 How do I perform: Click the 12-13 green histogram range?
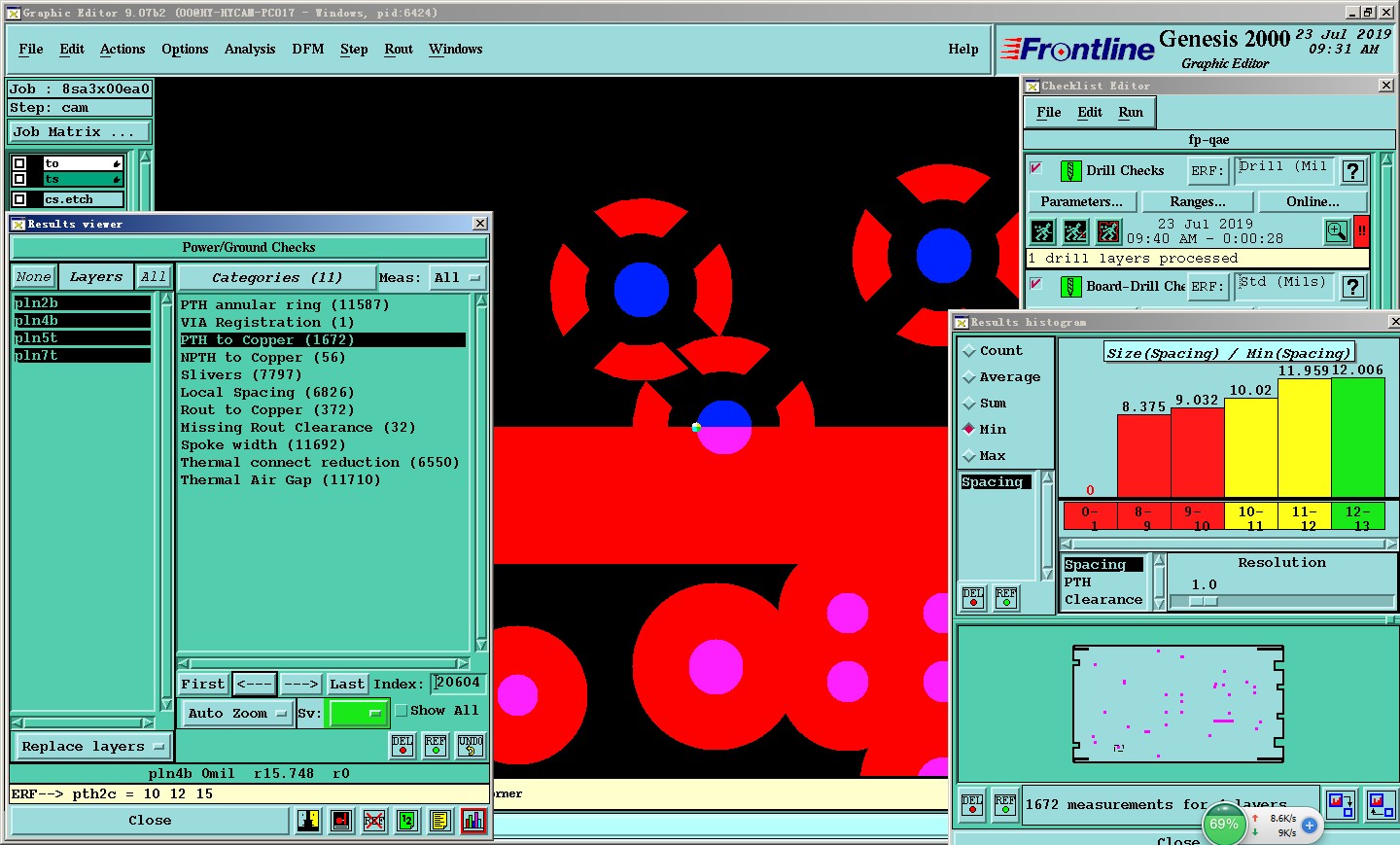(1358, 517)
